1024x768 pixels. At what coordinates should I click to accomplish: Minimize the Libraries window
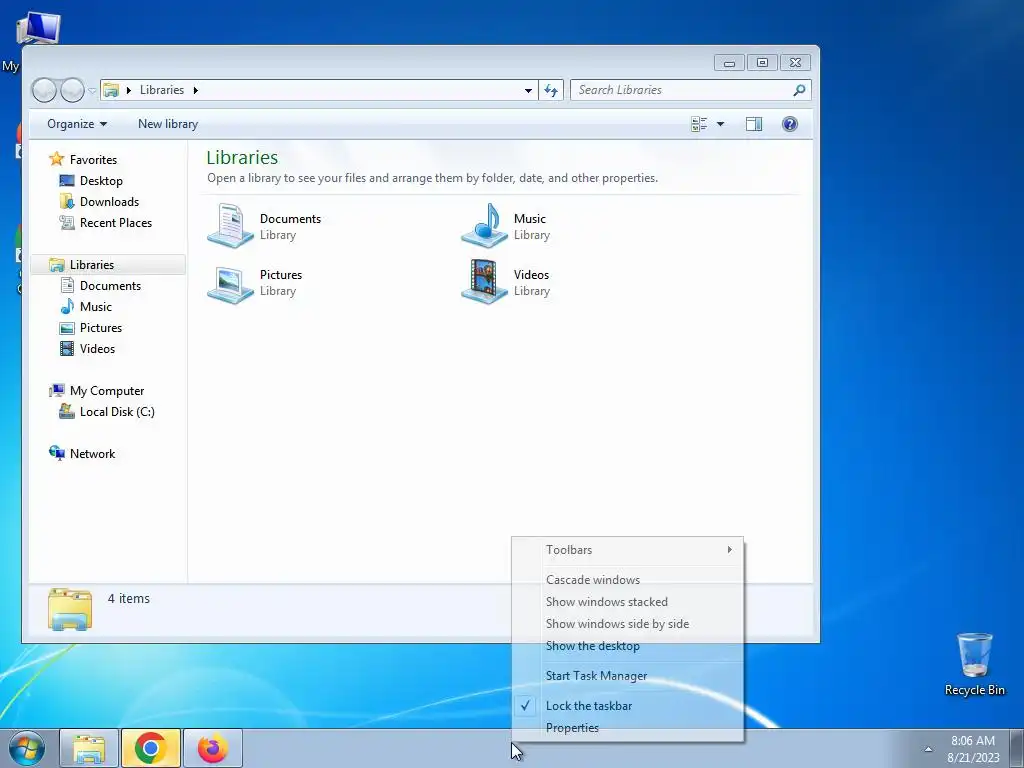point(729,63)
